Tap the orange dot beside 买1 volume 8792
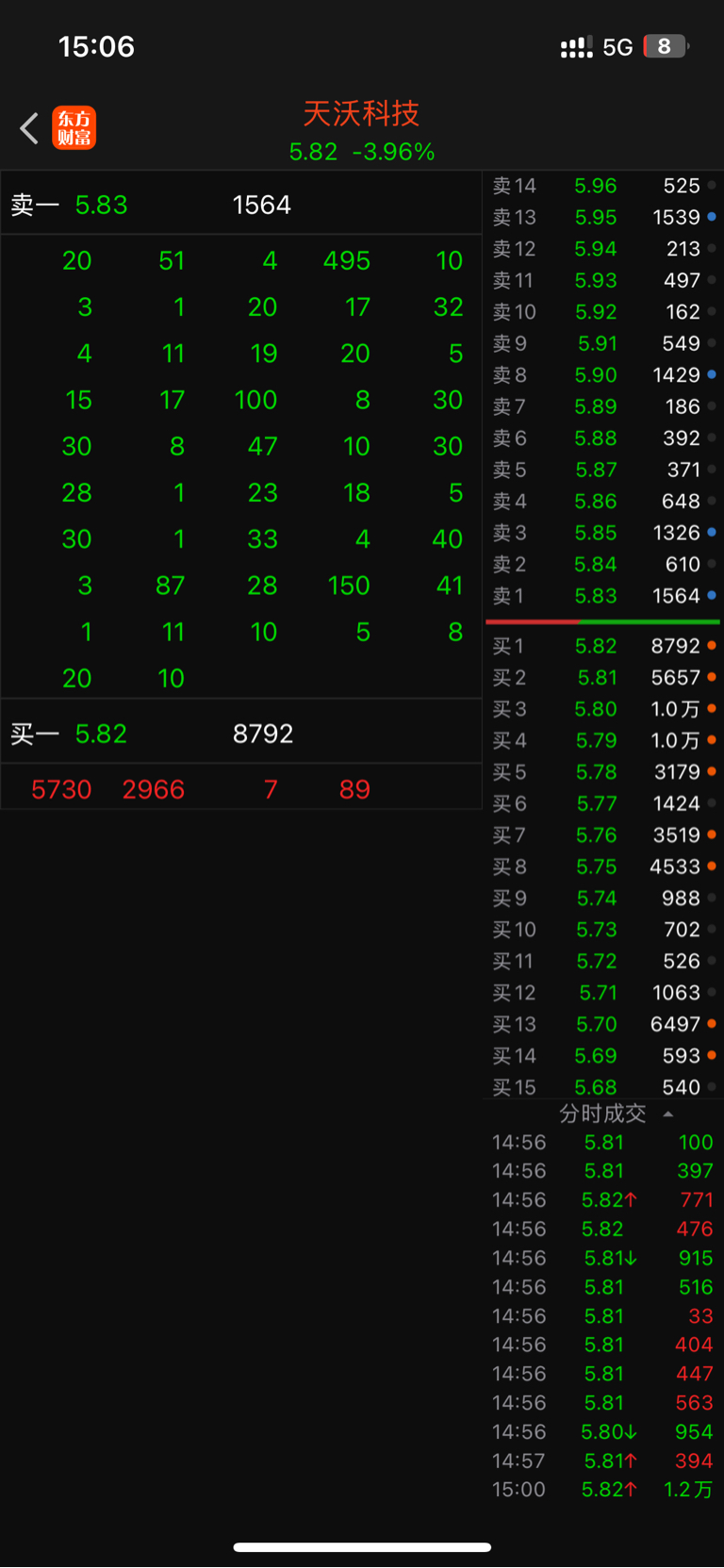This screenshot has height=1568, width=724. click(712, 646)
